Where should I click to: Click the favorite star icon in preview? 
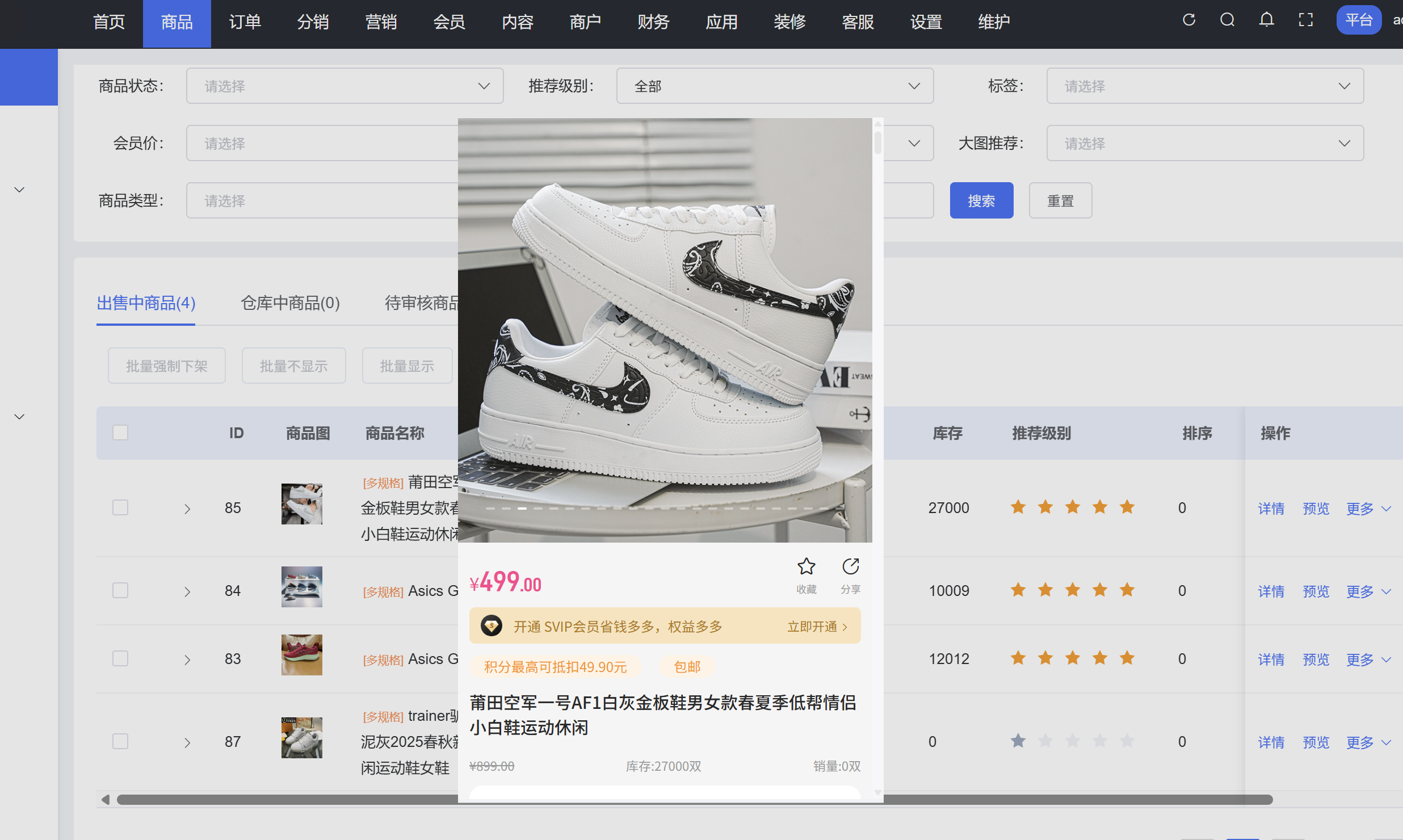(806, 566)
